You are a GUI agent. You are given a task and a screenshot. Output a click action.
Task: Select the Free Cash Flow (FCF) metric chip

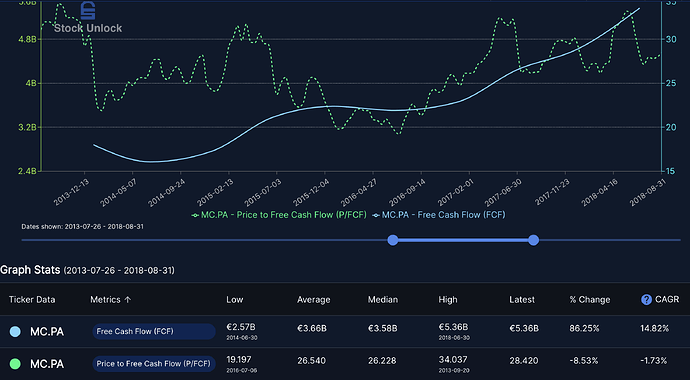pos(154,332)
